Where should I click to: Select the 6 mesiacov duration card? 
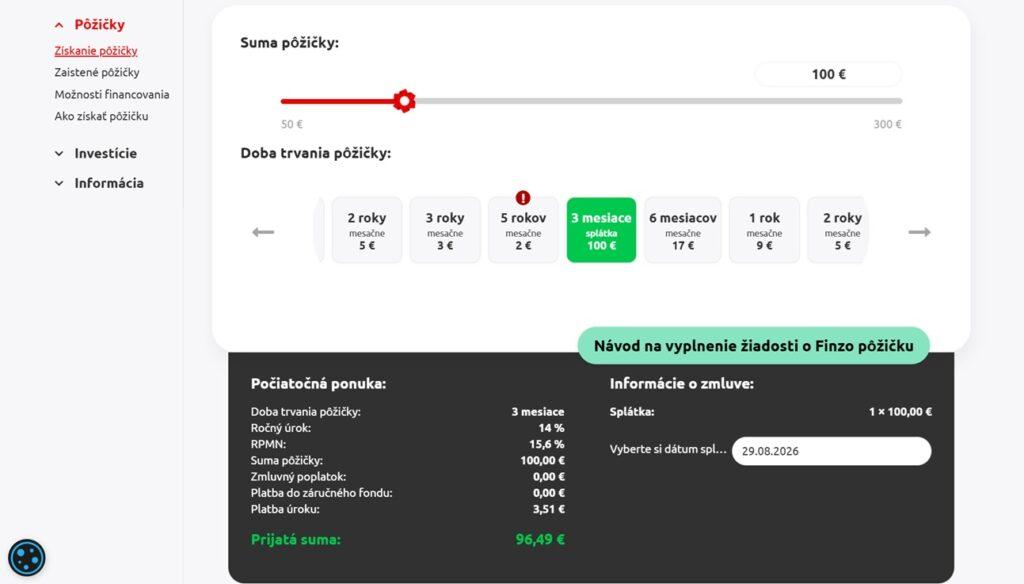[682, 230]
